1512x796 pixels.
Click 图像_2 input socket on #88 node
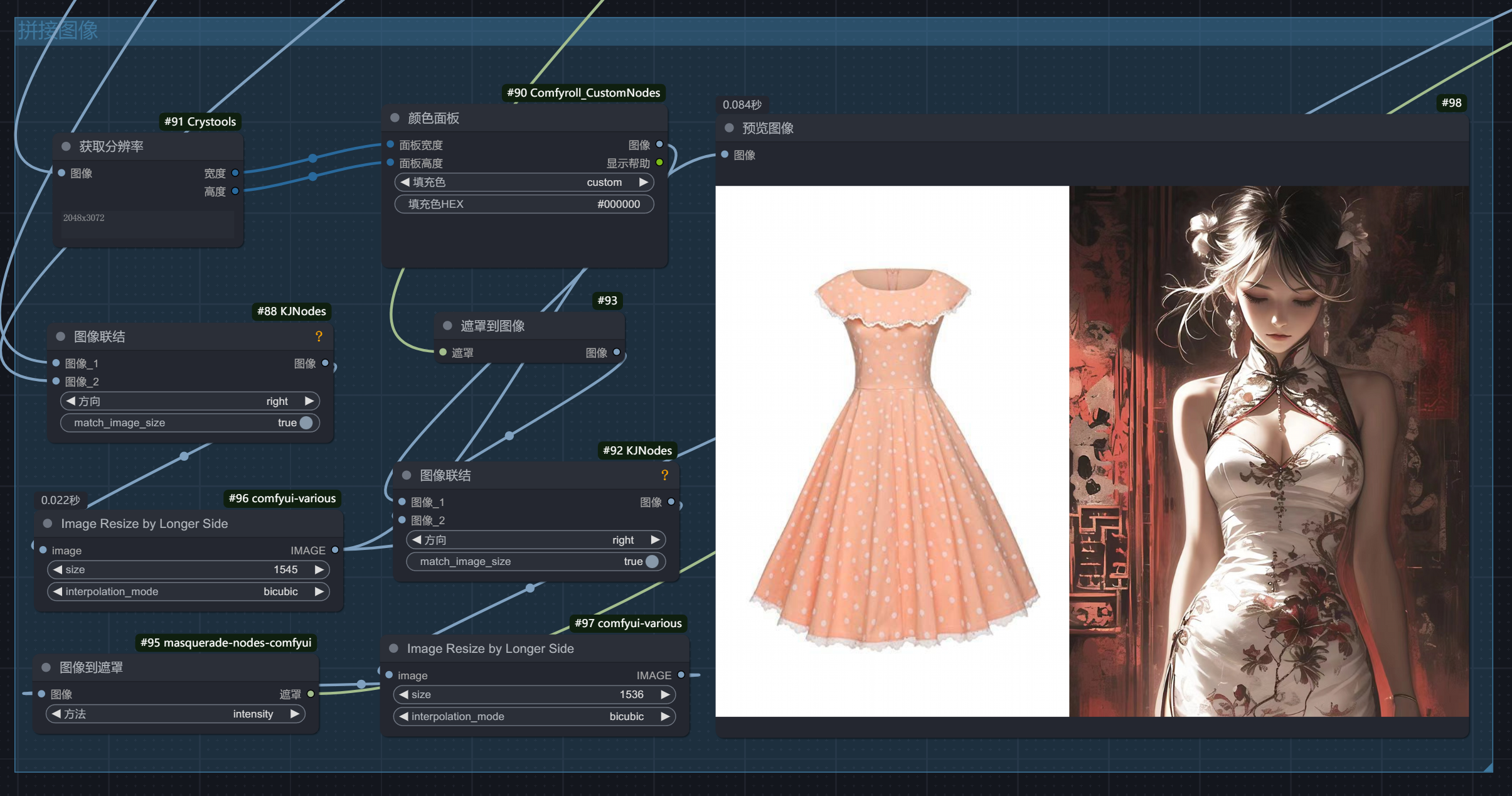point(56,381)
